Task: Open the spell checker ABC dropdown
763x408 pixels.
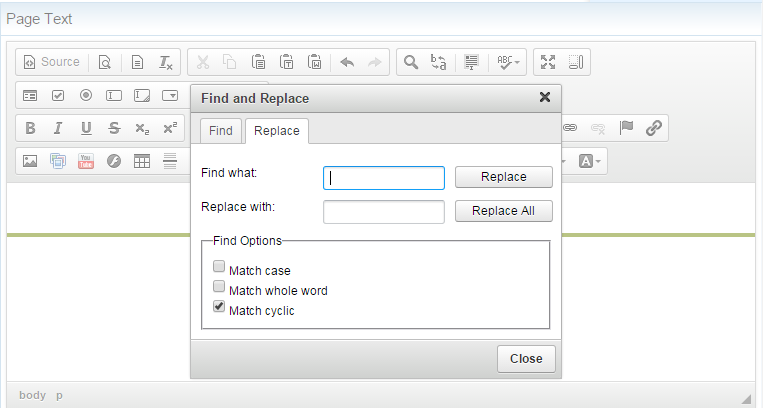Action: coord(506,62)
